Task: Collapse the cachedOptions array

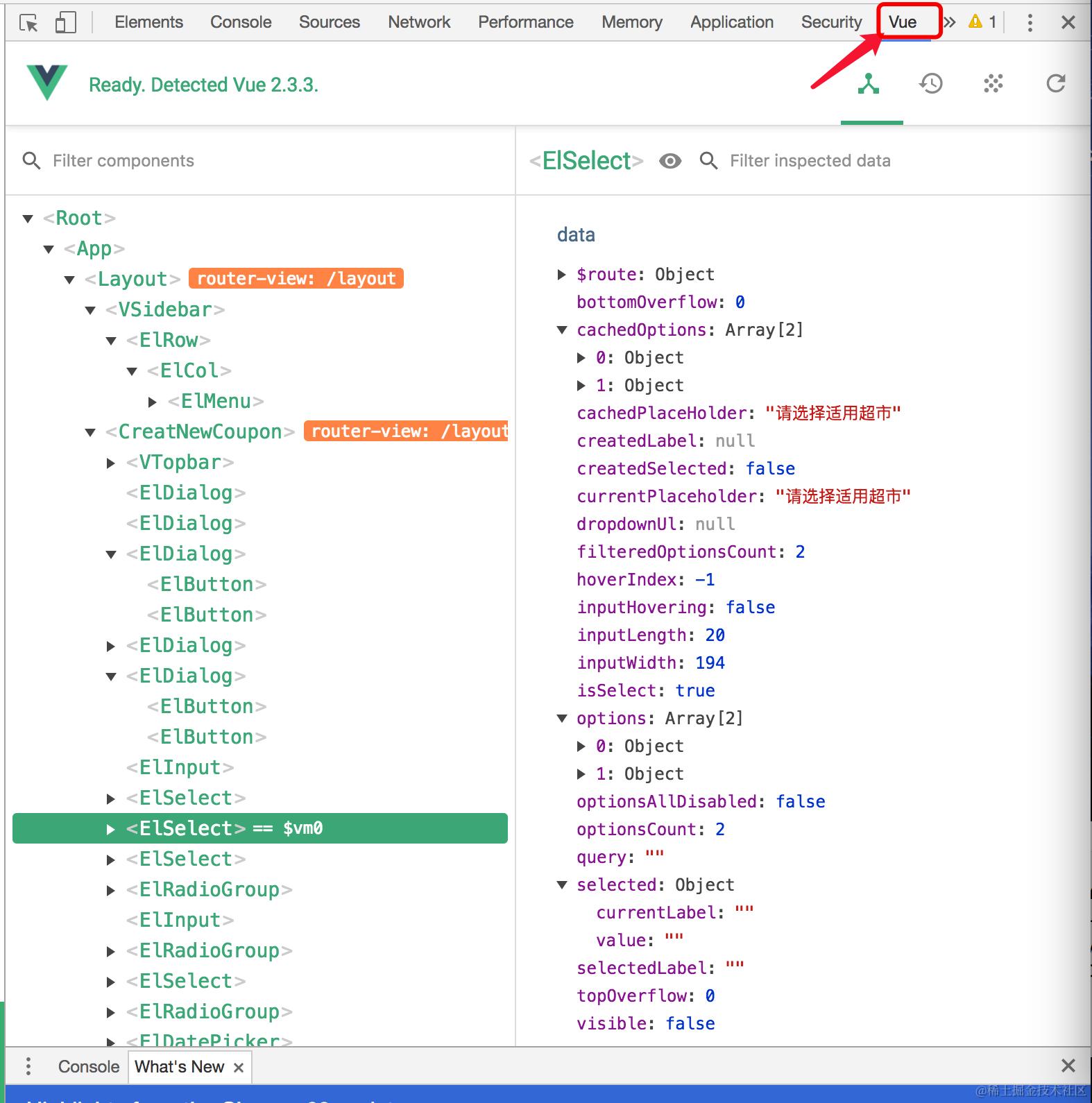Action: coord(562,330)
